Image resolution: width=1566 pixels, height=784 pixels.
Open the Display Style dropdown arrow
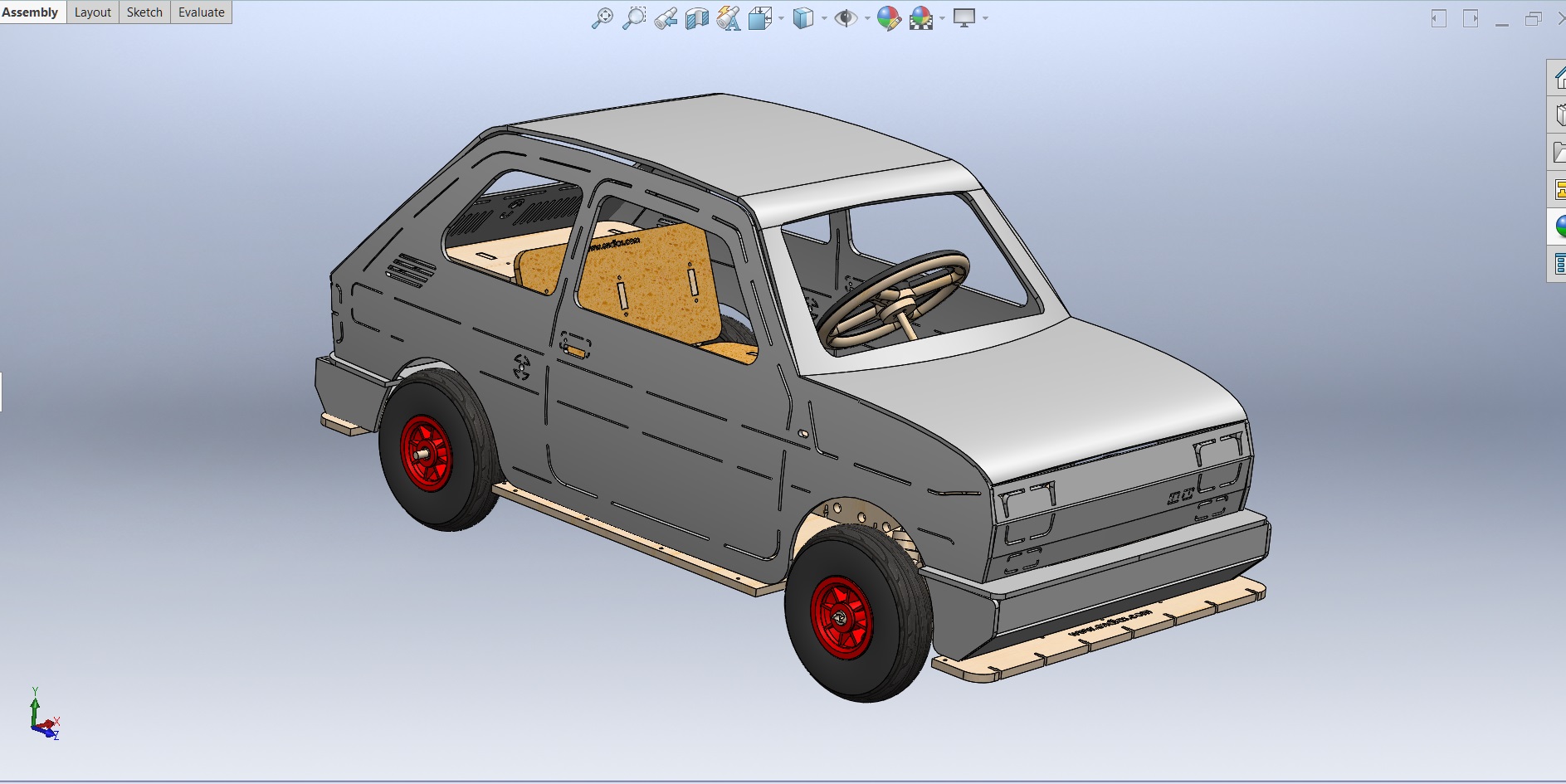824,18
